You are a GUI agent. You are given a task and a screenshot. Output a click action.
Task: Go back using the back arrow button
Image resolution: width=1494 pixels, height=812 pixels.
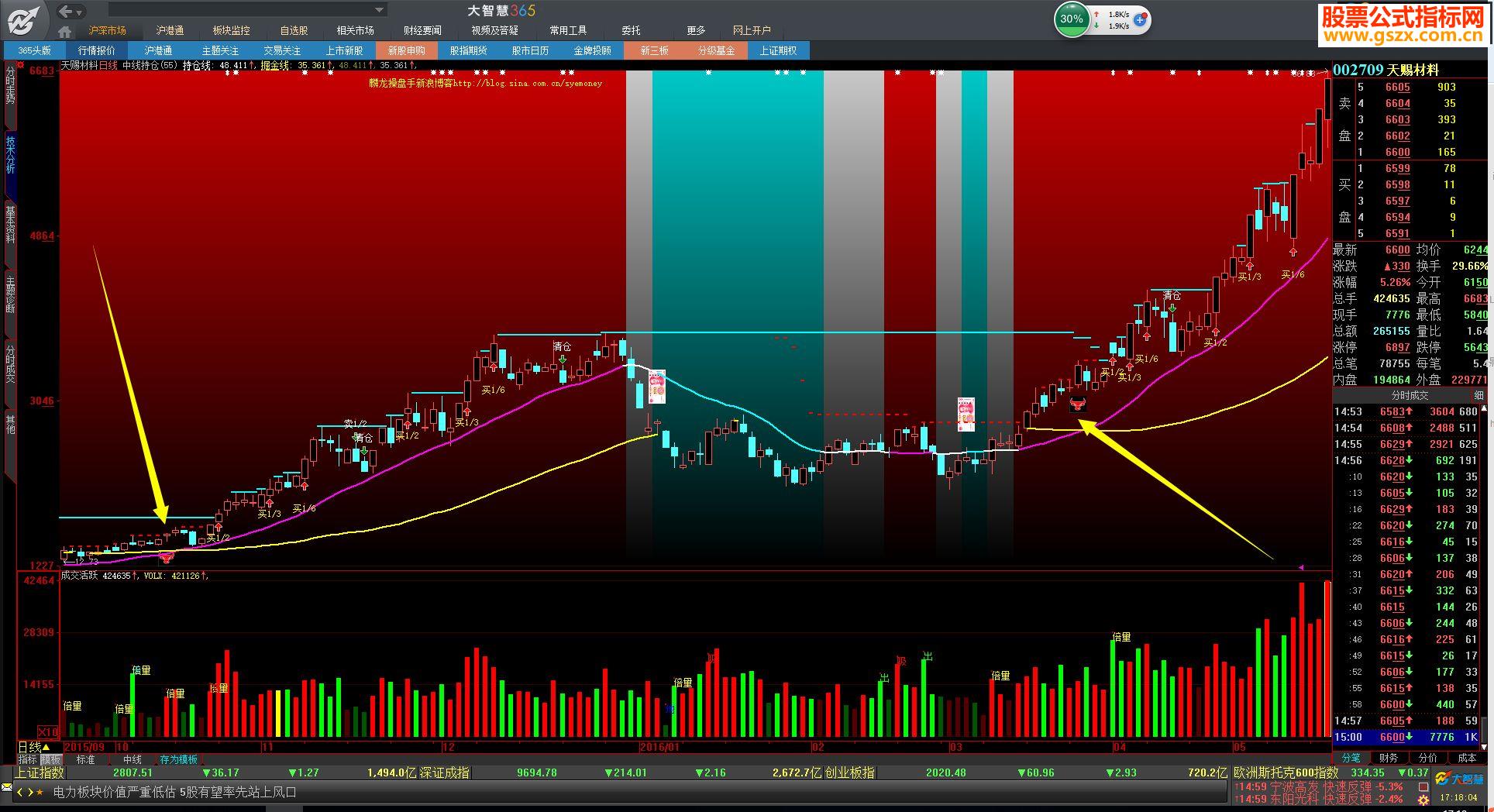[67, 11]
